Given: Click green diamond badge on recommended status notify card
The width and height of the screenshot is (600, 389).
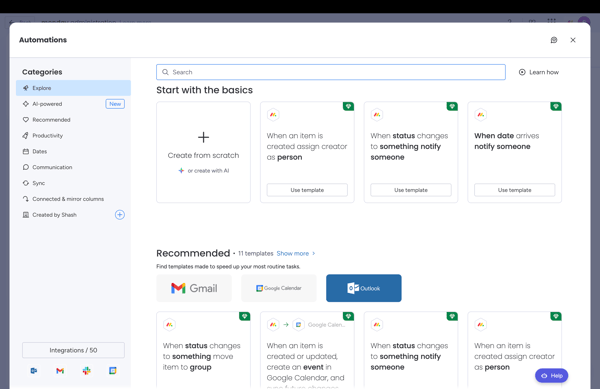Looking at the screenshot, I should point(452,316).
